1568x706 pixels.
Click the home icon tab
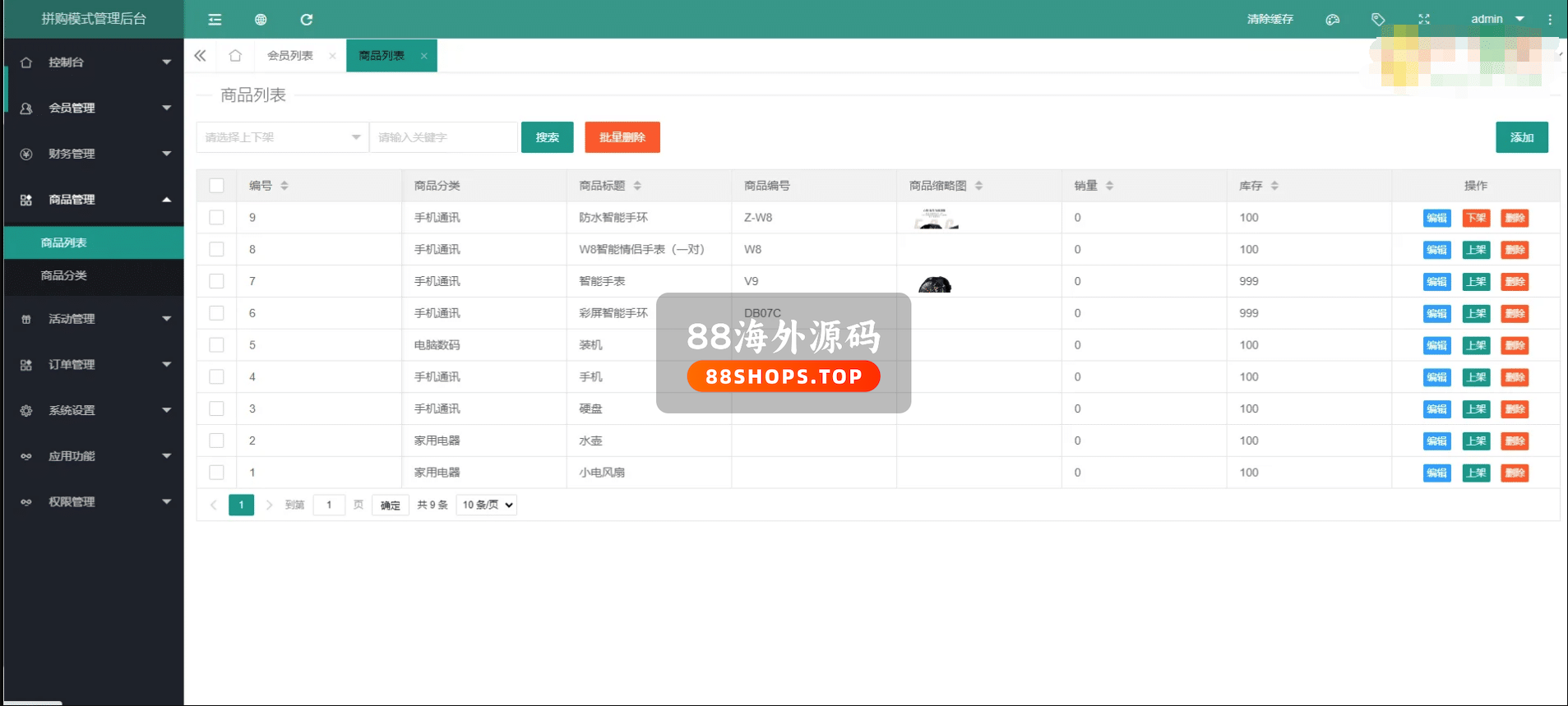235,56
